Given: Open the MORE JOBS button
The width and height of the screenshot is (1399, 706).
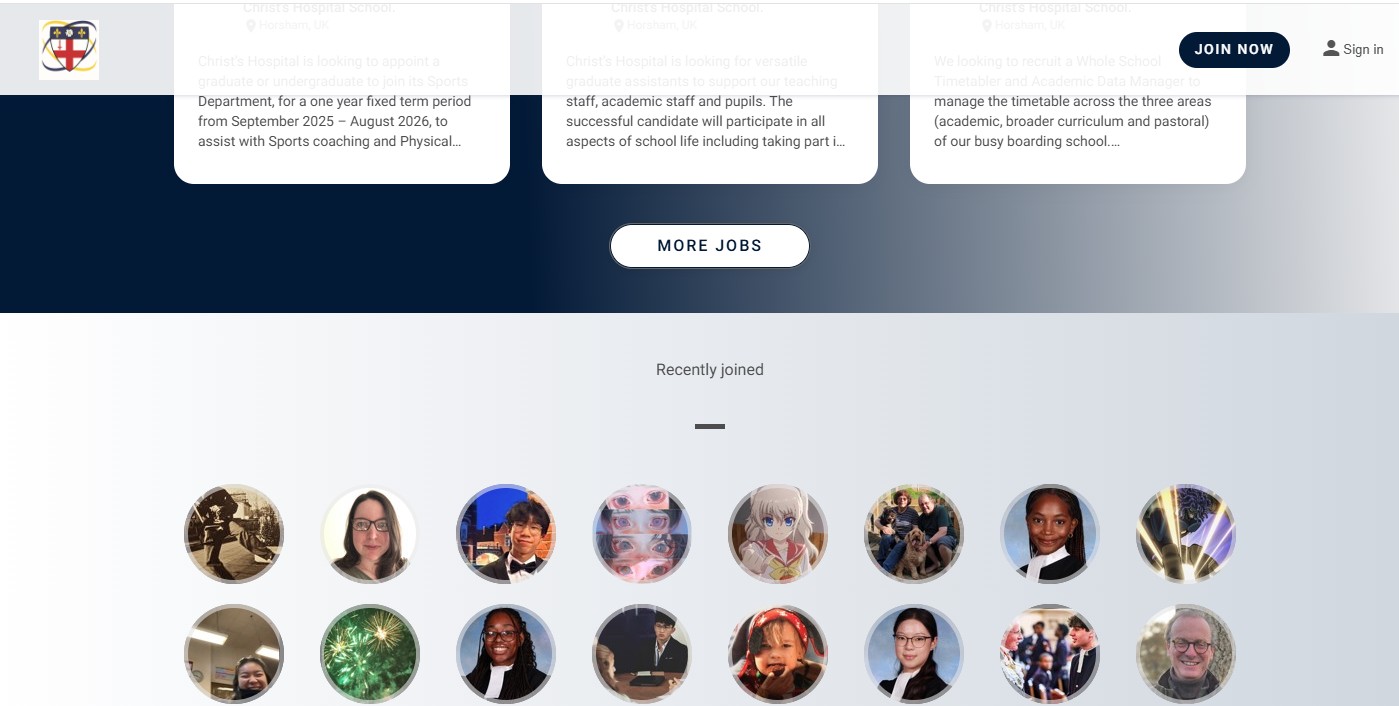Looking at the screenshot, I should 710,246.
